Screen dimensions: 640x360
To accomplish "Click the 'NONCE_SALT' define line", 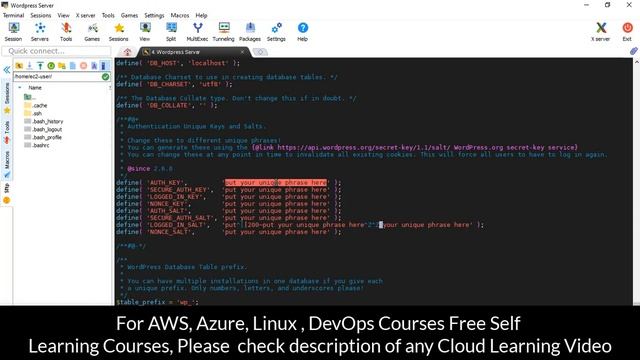I will 229,232.
